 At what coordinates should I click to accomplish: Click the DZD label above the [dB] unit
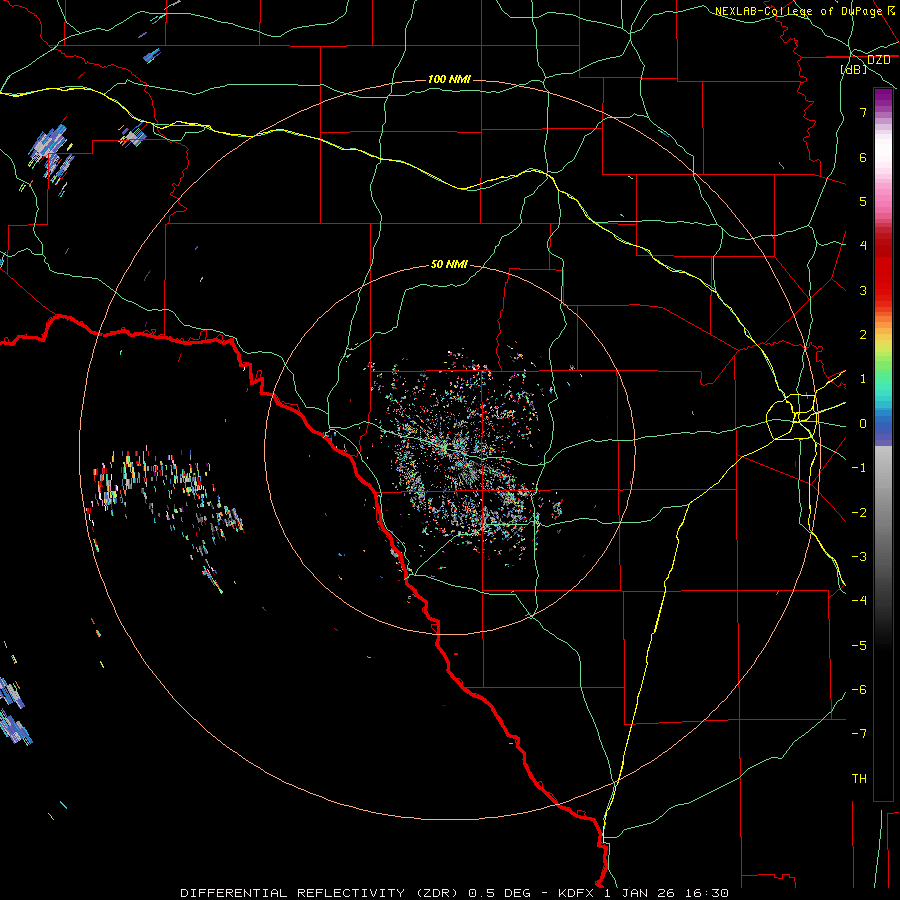878,59
